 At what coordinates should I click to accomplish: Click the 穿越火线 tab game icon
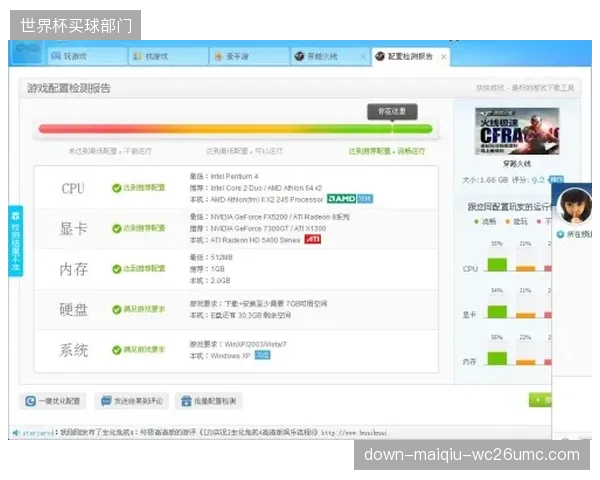[x=299, y=56]
